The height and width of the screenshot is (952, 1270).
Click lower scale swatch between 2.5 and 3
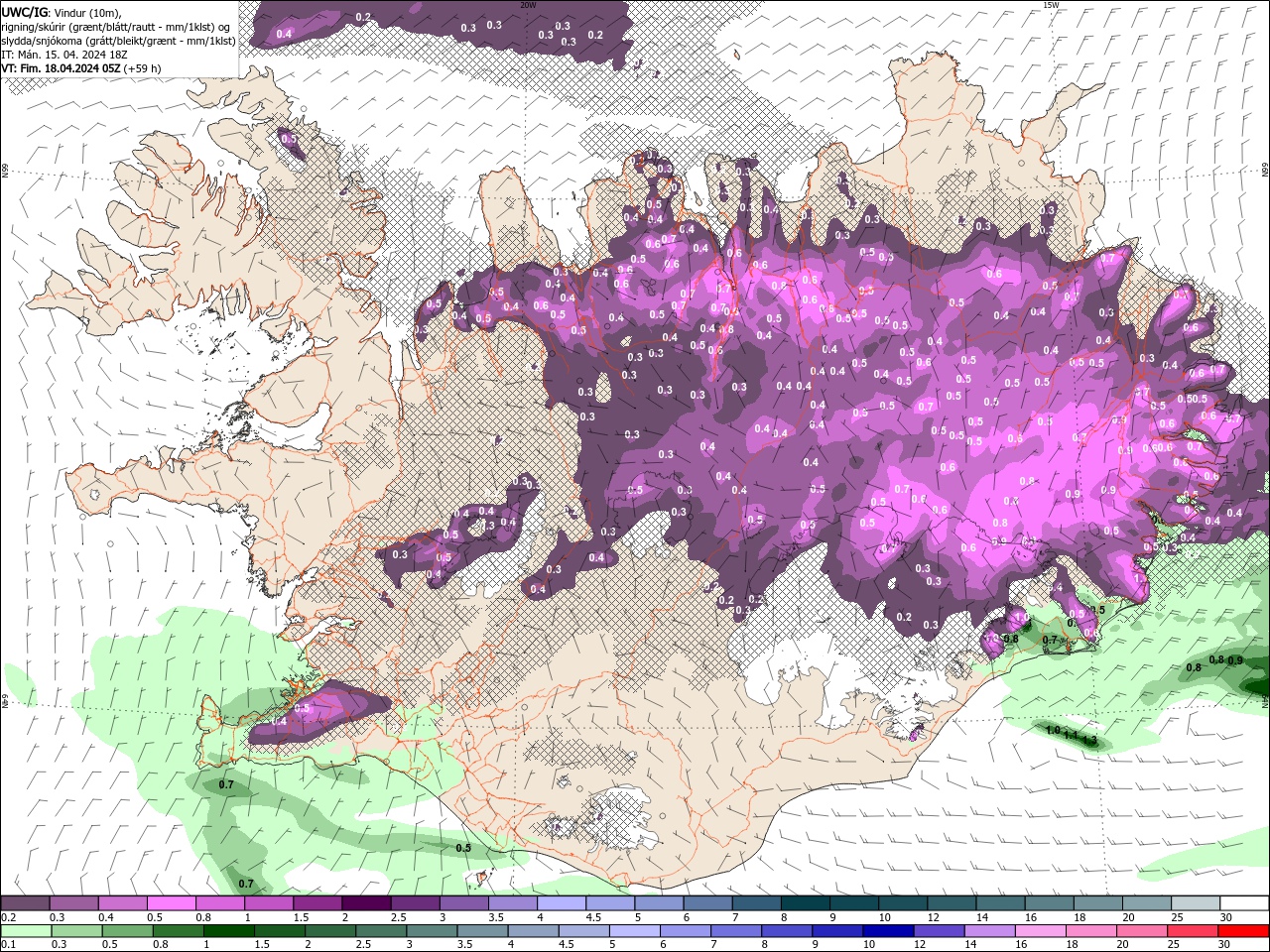pyautogui.click(x=381, y=931)
